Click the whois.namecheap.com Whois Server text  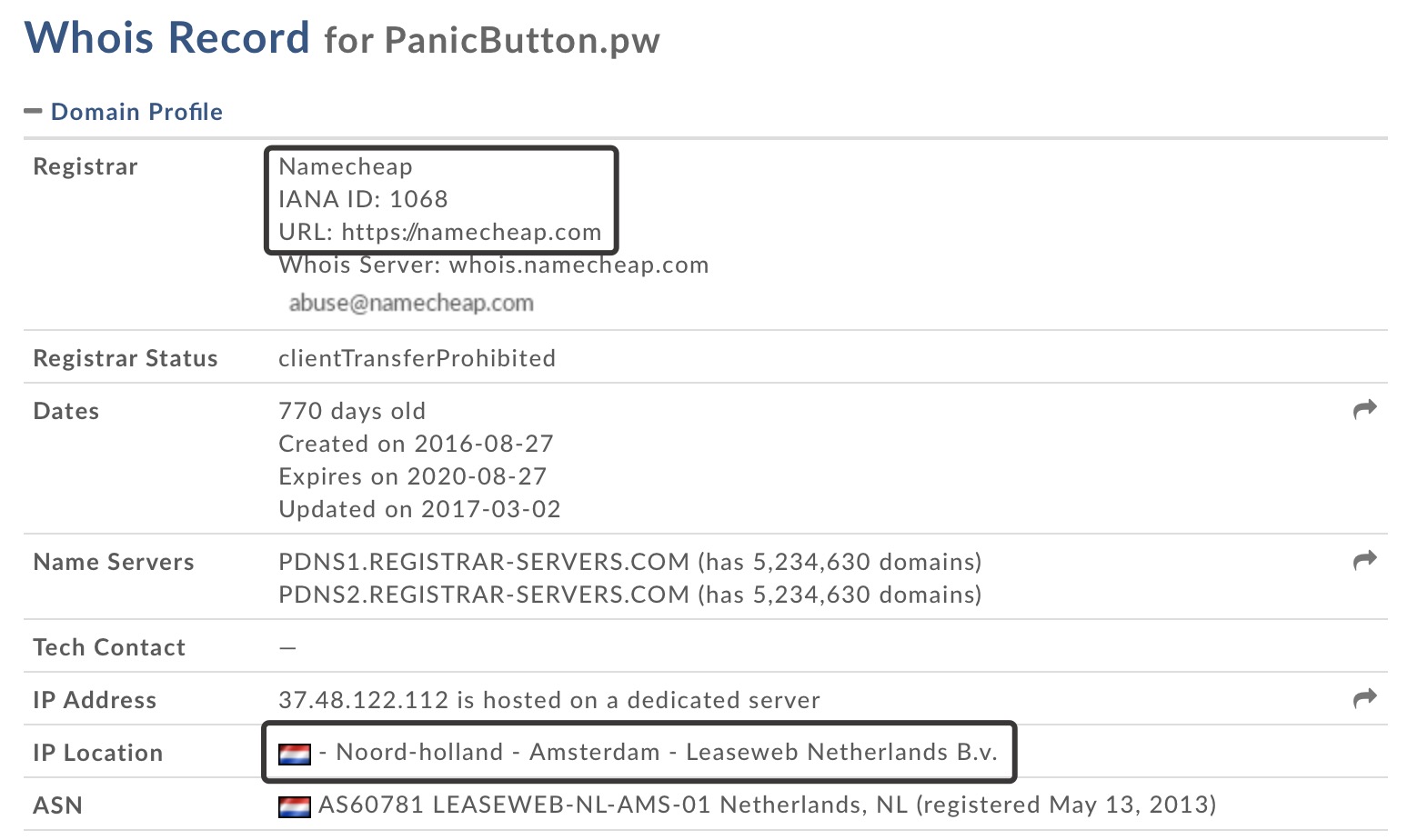(x=578, y=265)
